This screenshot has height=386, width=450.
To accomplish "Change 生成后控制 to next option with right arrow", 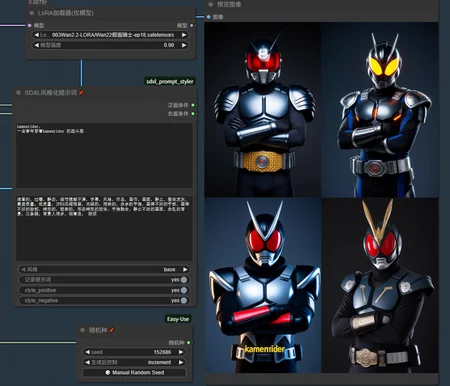I will point(181,362).
